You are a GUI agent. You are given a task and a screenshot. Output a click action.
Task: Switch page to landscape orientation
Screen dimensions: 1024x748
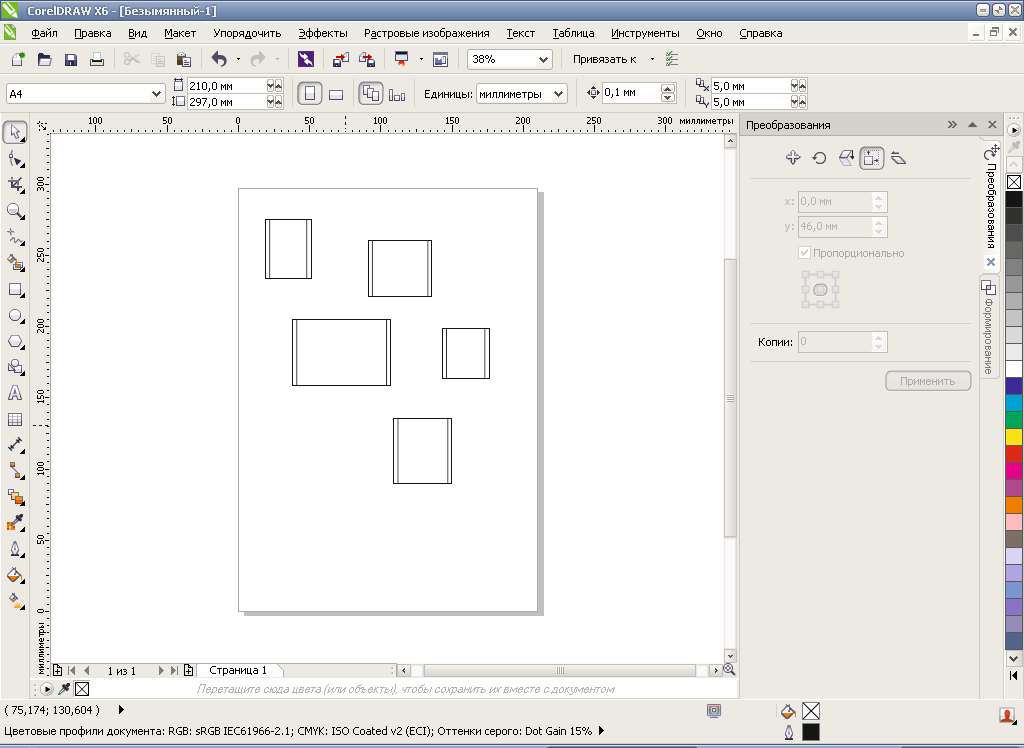(x=336, y=94)
